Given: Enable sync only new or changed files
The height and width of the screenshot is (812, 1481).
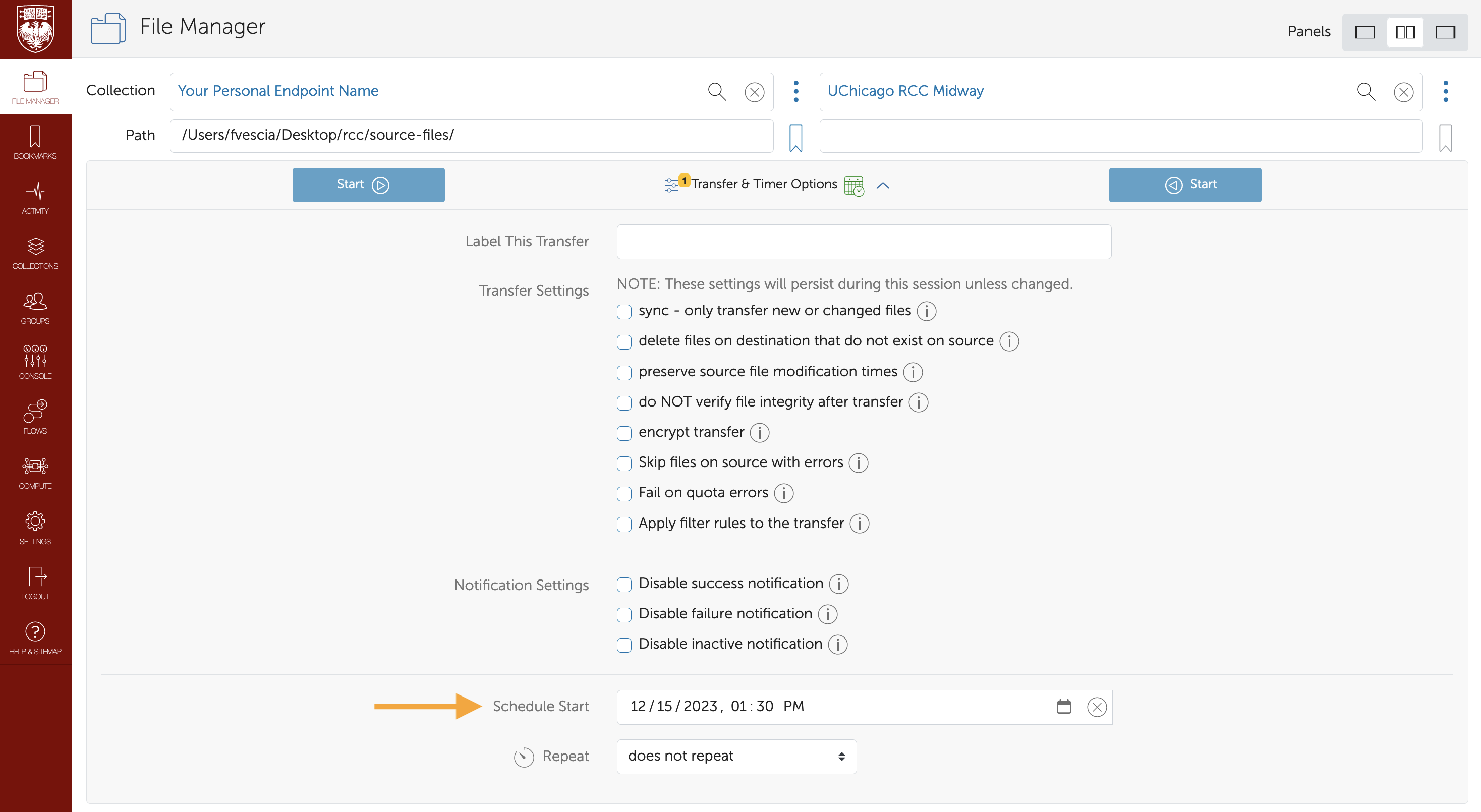Looking at the screenshot, I should pyautogui.click(x=624, y=312).
